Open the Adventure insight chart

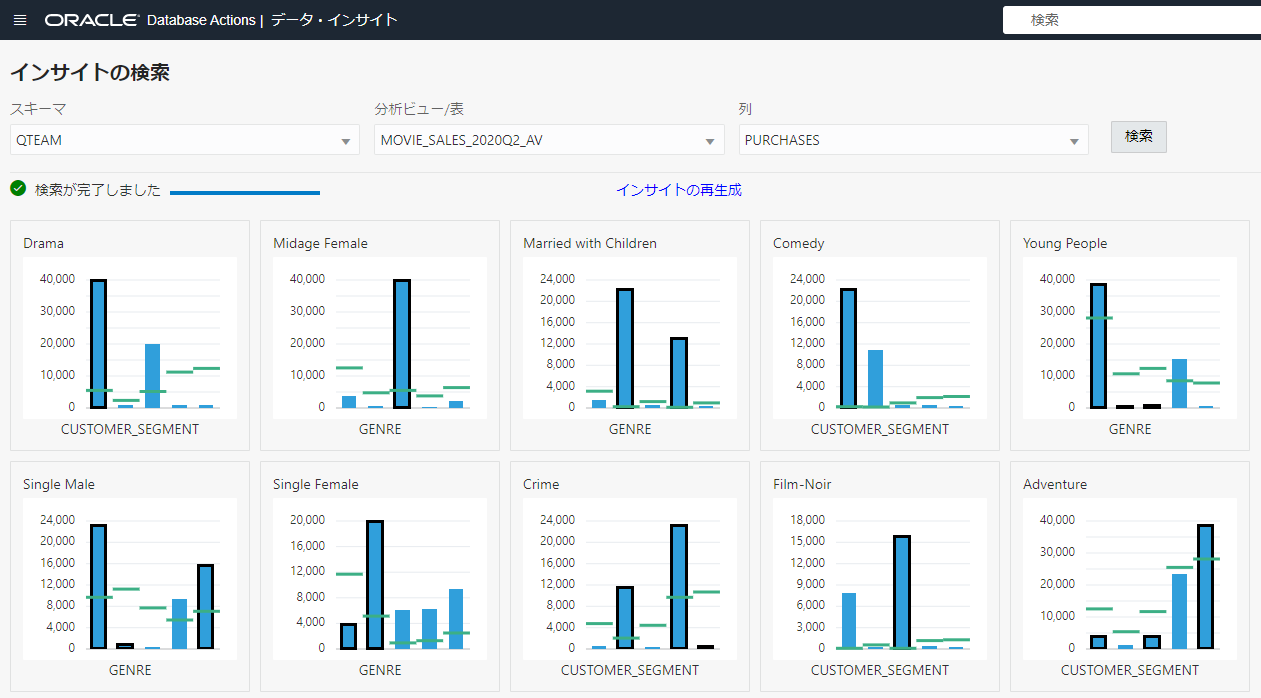(x=1130, y=577)
